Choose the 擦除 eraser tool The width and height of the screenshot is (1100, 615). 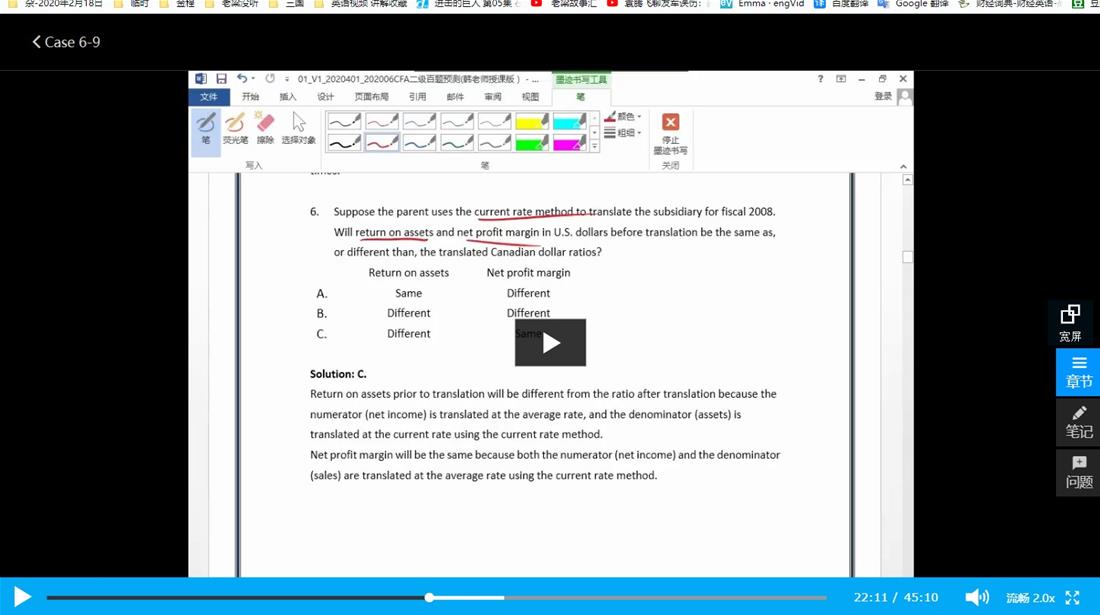265,128
